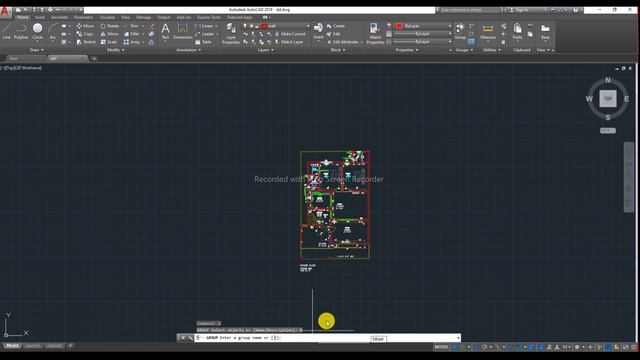
Task: Click the AutoCAD application menu logo
Action: pos(5,11)
